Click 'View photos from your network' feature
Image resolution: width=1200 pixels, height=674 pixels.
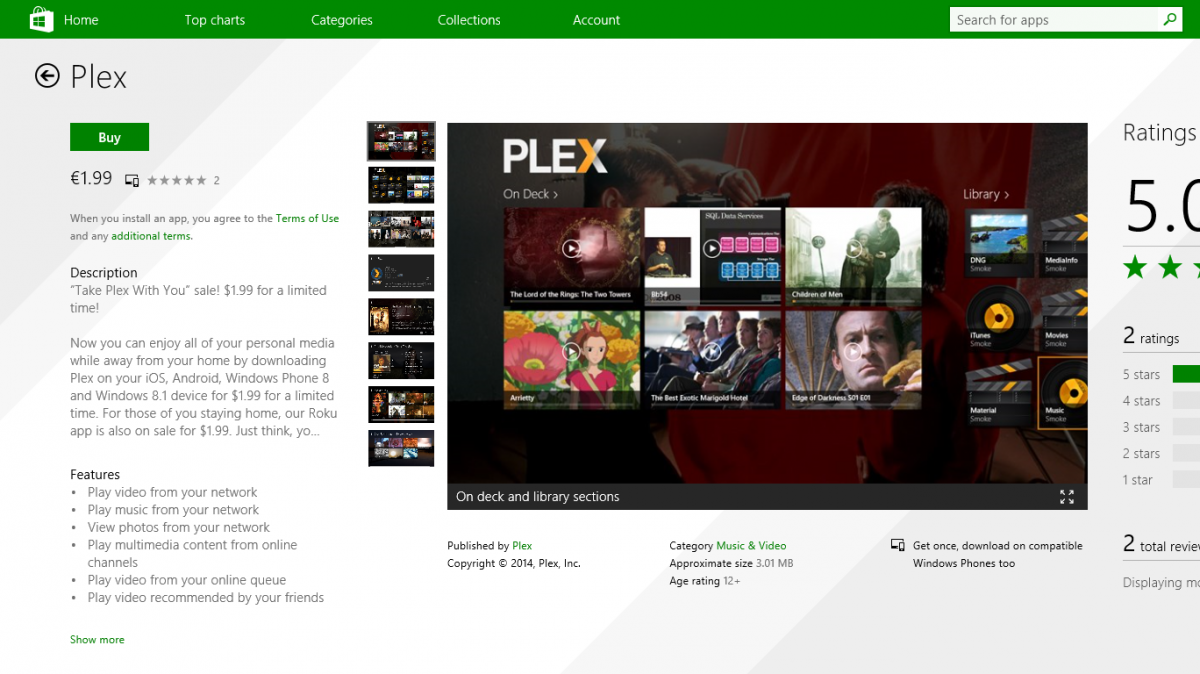pos(178,527)
